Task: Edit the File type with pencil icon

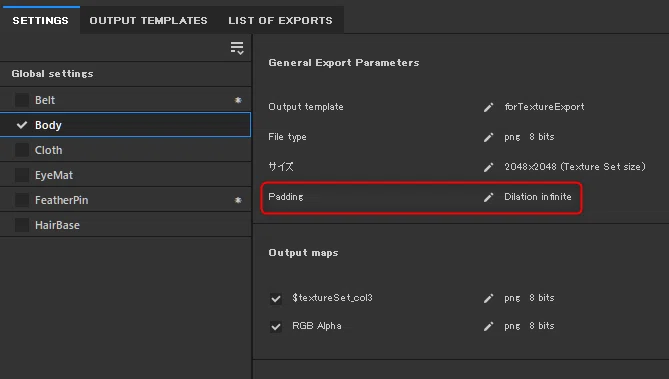Action: (x=488, y=137)
